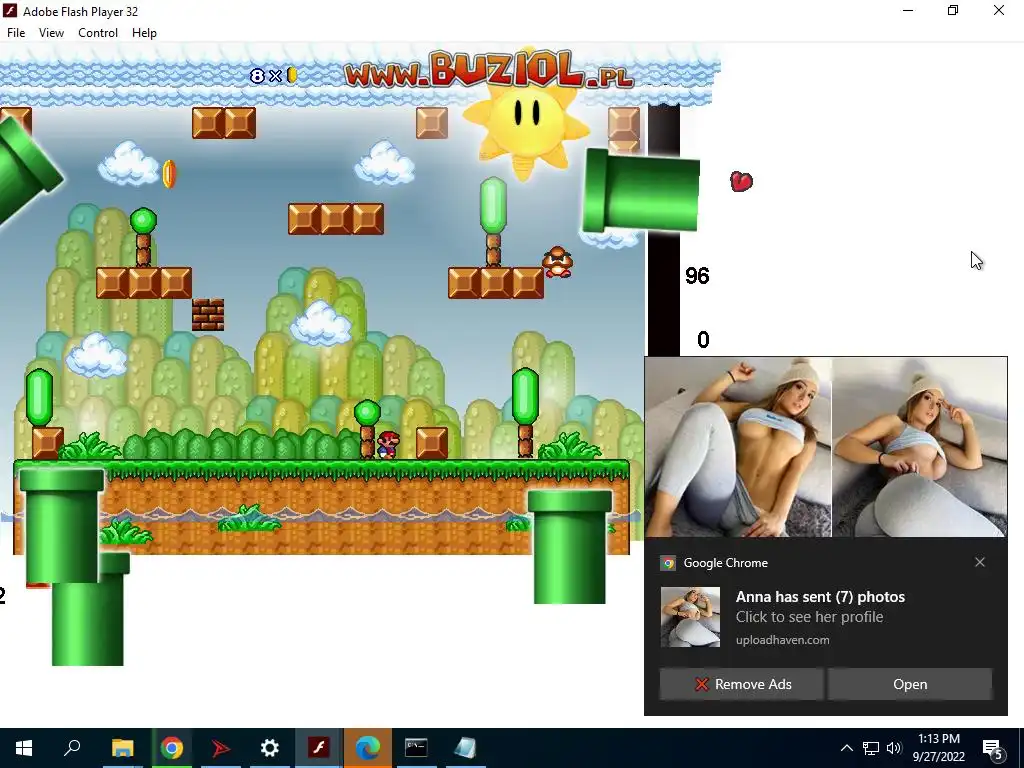Click the Remove Ads button
Image resolution: width=1024 pixels, height=768 pixels.
pyautogui.click(x=741, y=684)
